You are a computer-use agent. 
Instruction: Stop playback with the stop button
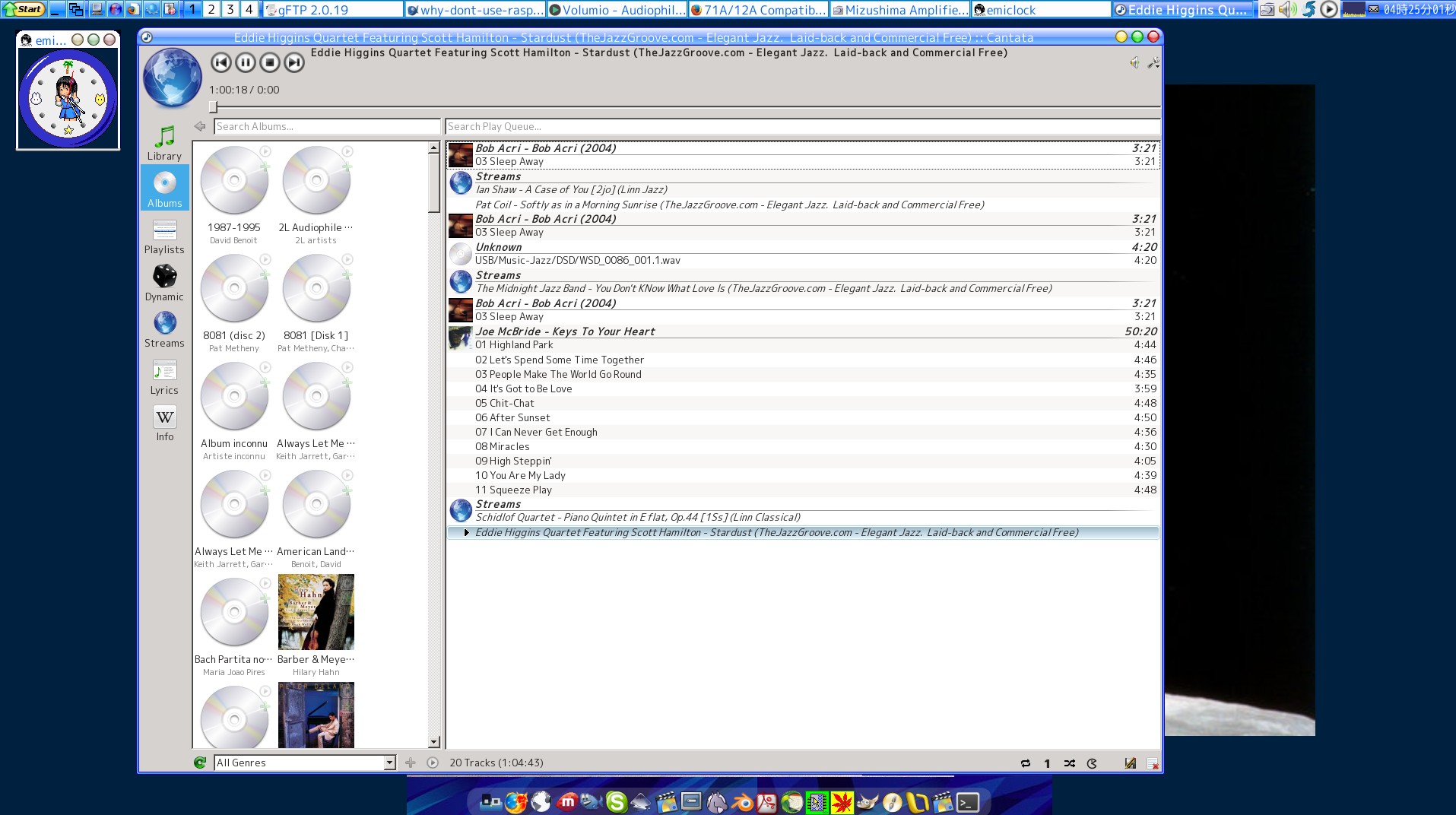pos(270,63)
